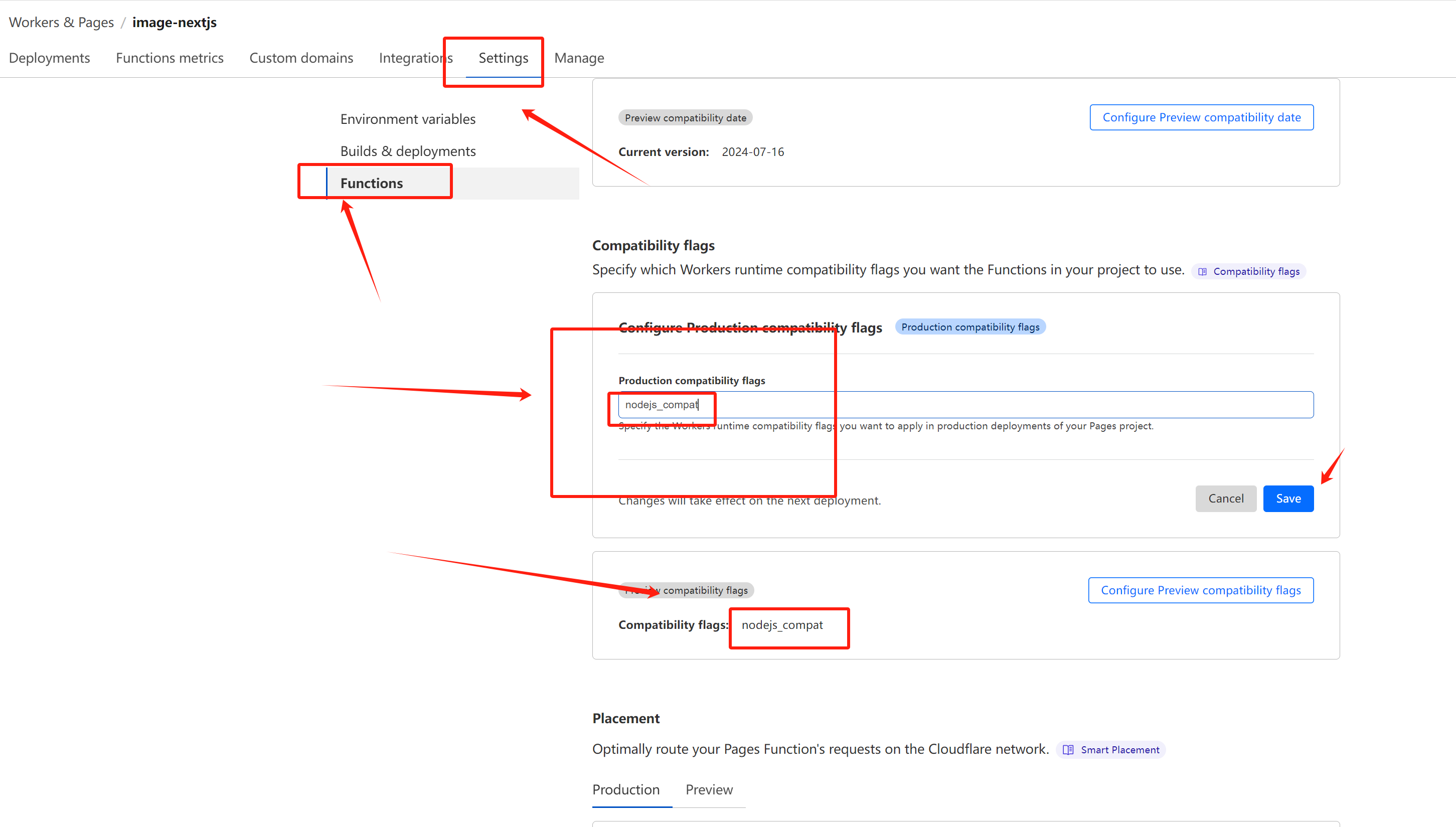Open the Functions metrics tab
The image size is (1456, 827).
pyautogui.click(x=169, y=58)
